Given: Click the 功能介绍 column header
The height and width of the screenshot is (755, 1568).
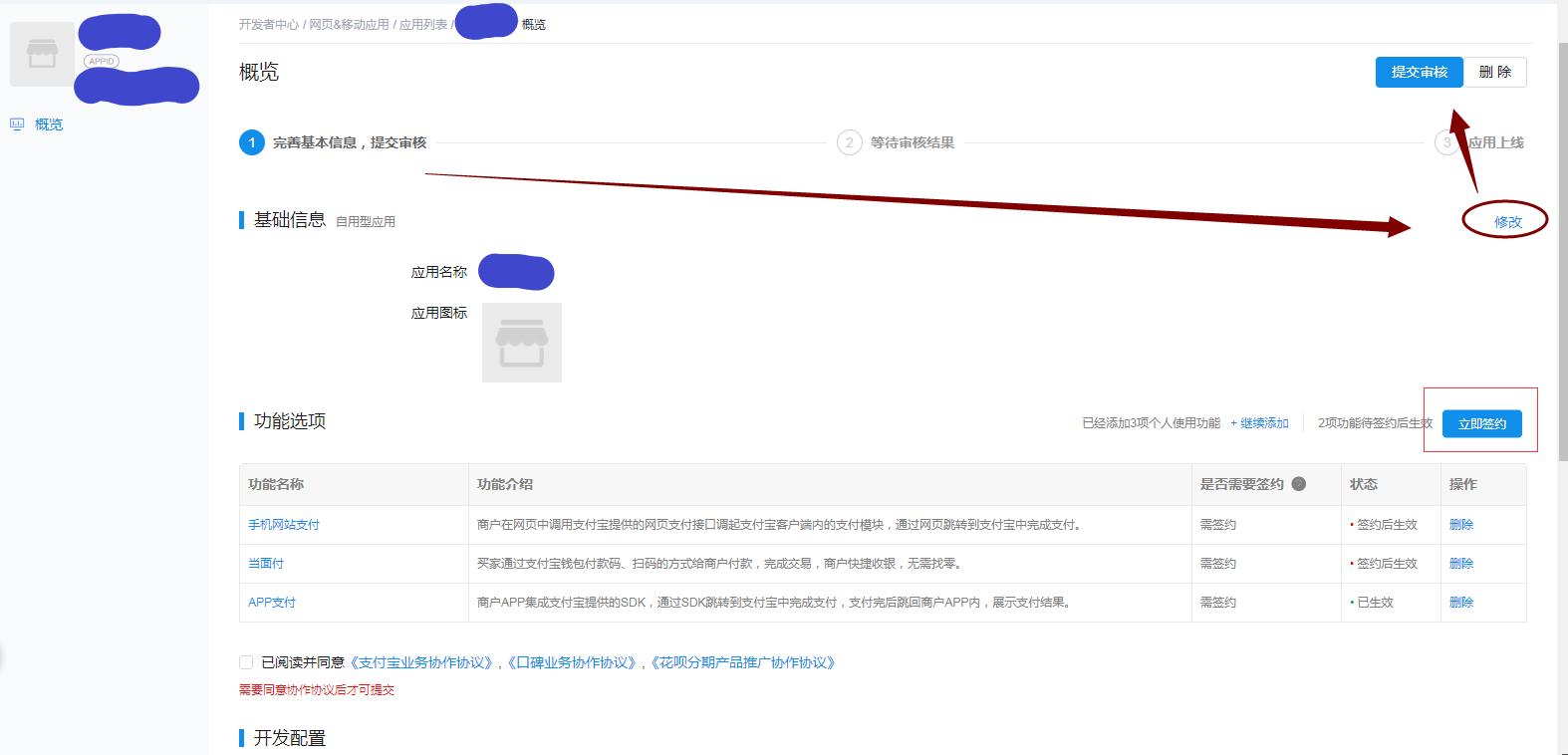Looking at the screenshot, I should 505,484.
